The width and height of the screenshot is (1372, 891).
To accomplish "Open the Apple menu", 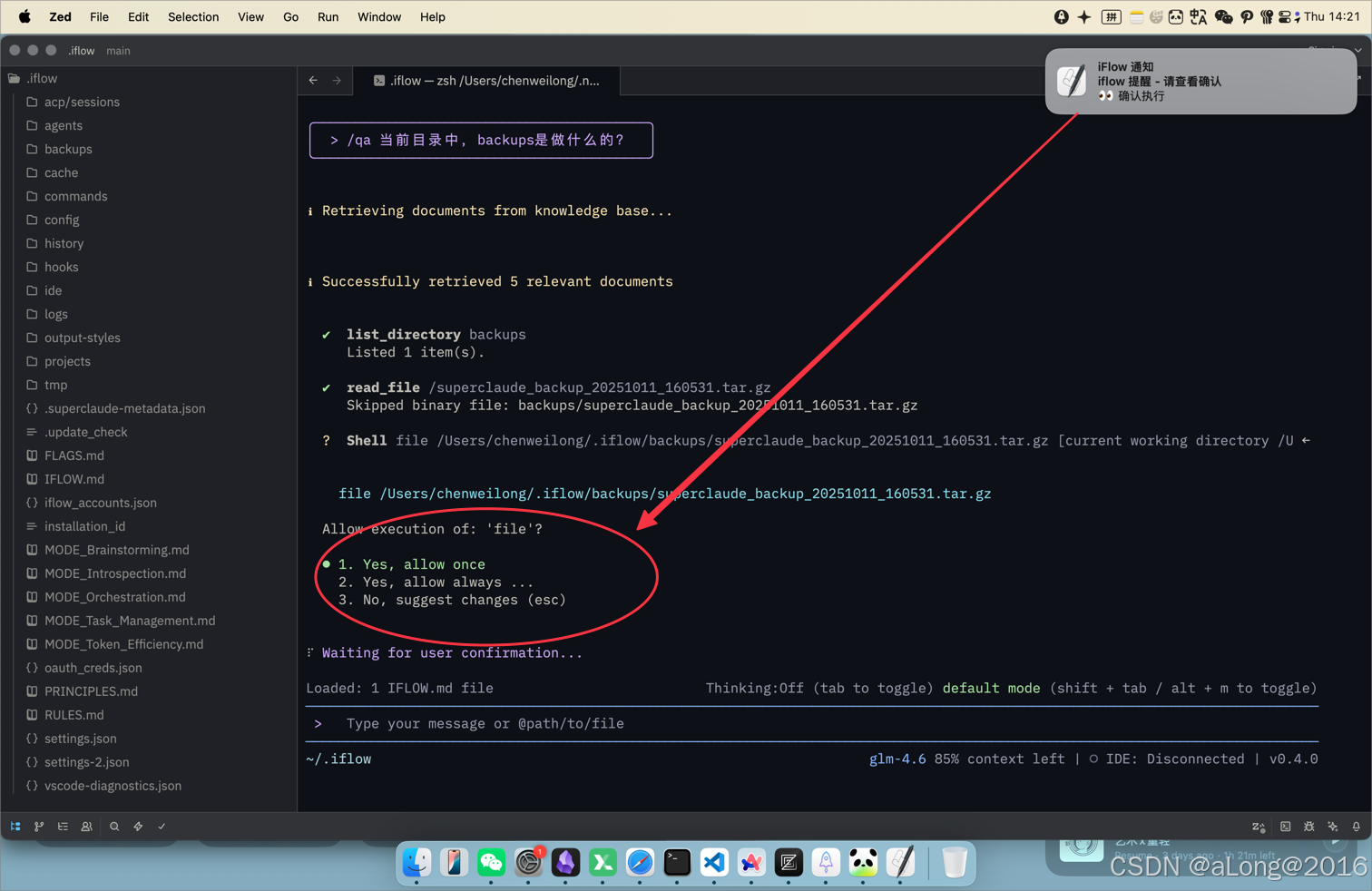I will click(x=24, y=16).
